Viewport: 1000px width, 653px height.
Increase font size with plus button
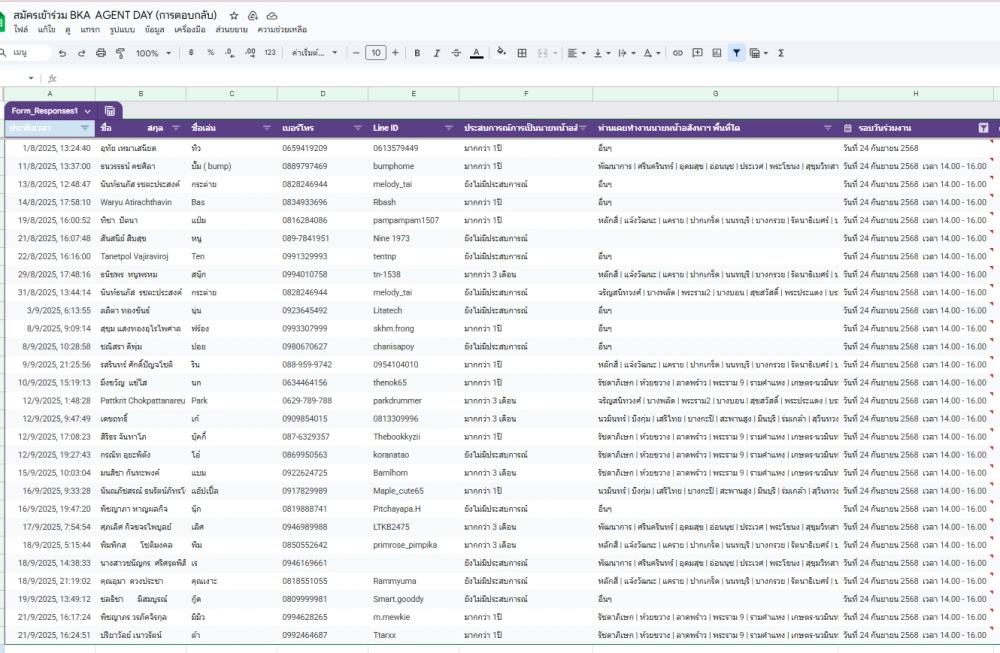coord(395,53)
